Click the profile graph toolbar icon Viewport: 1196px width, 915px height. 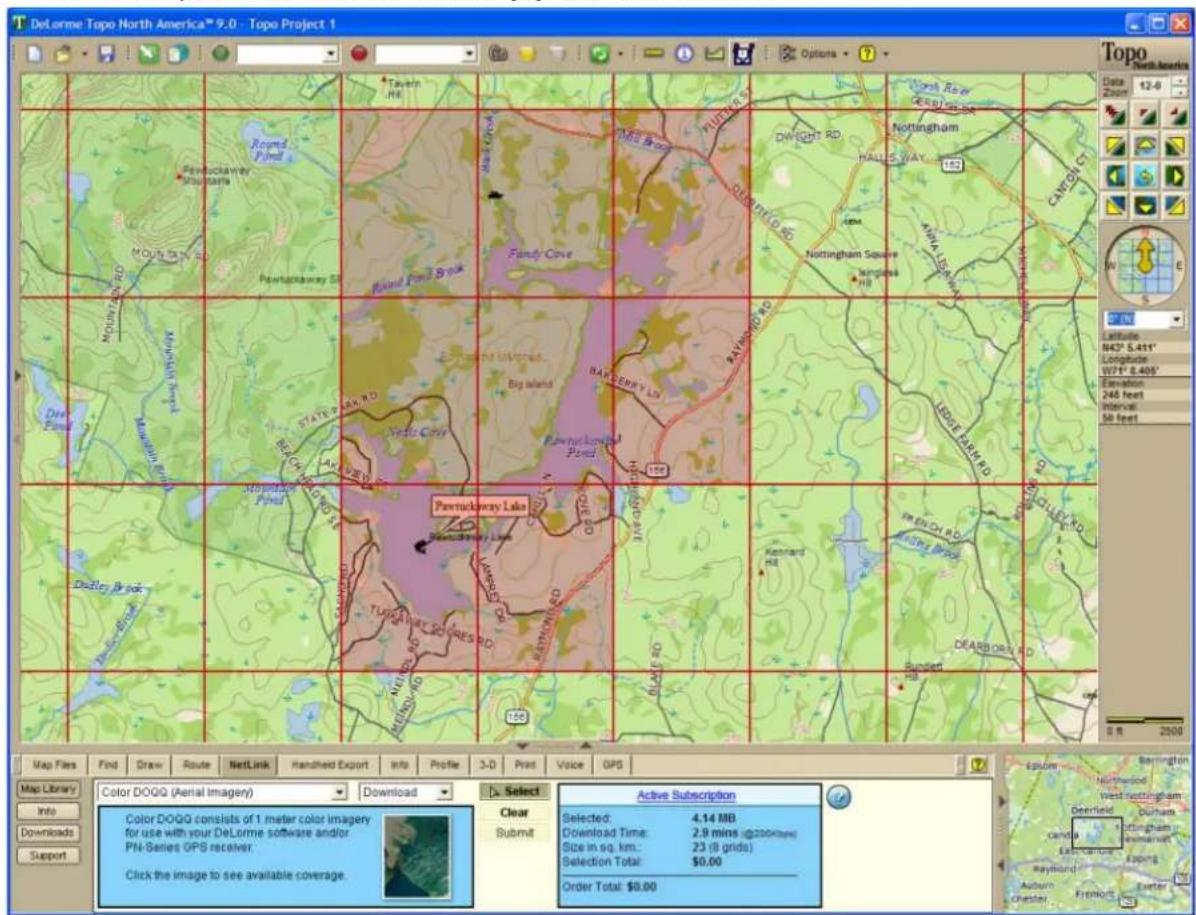(x=714, y=54)
